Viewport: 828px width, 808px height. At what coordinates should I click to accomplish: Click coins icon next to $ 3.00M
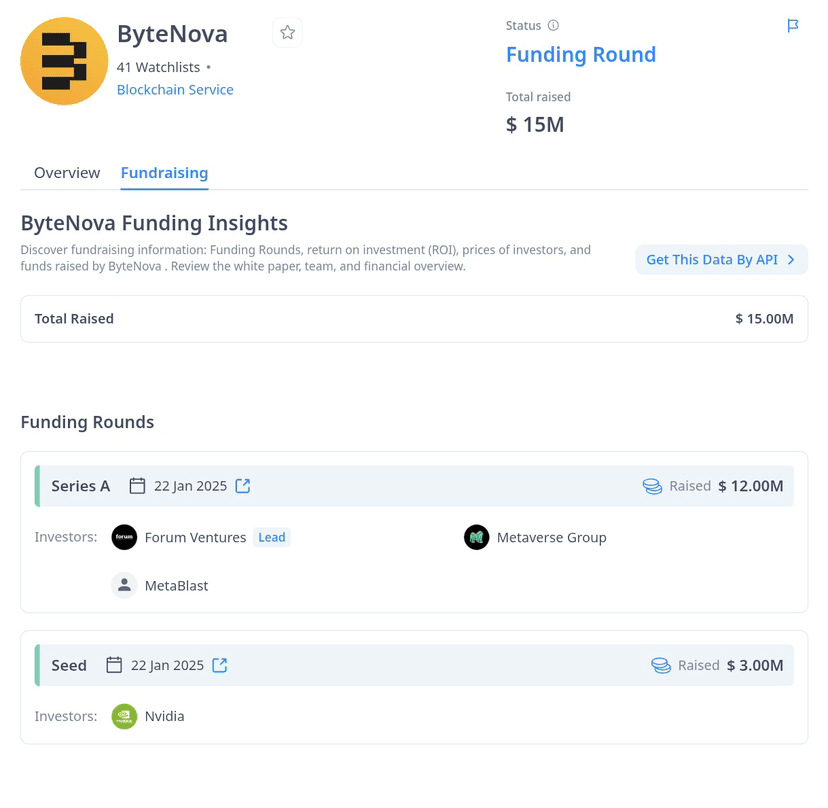(x=661, y=665)
